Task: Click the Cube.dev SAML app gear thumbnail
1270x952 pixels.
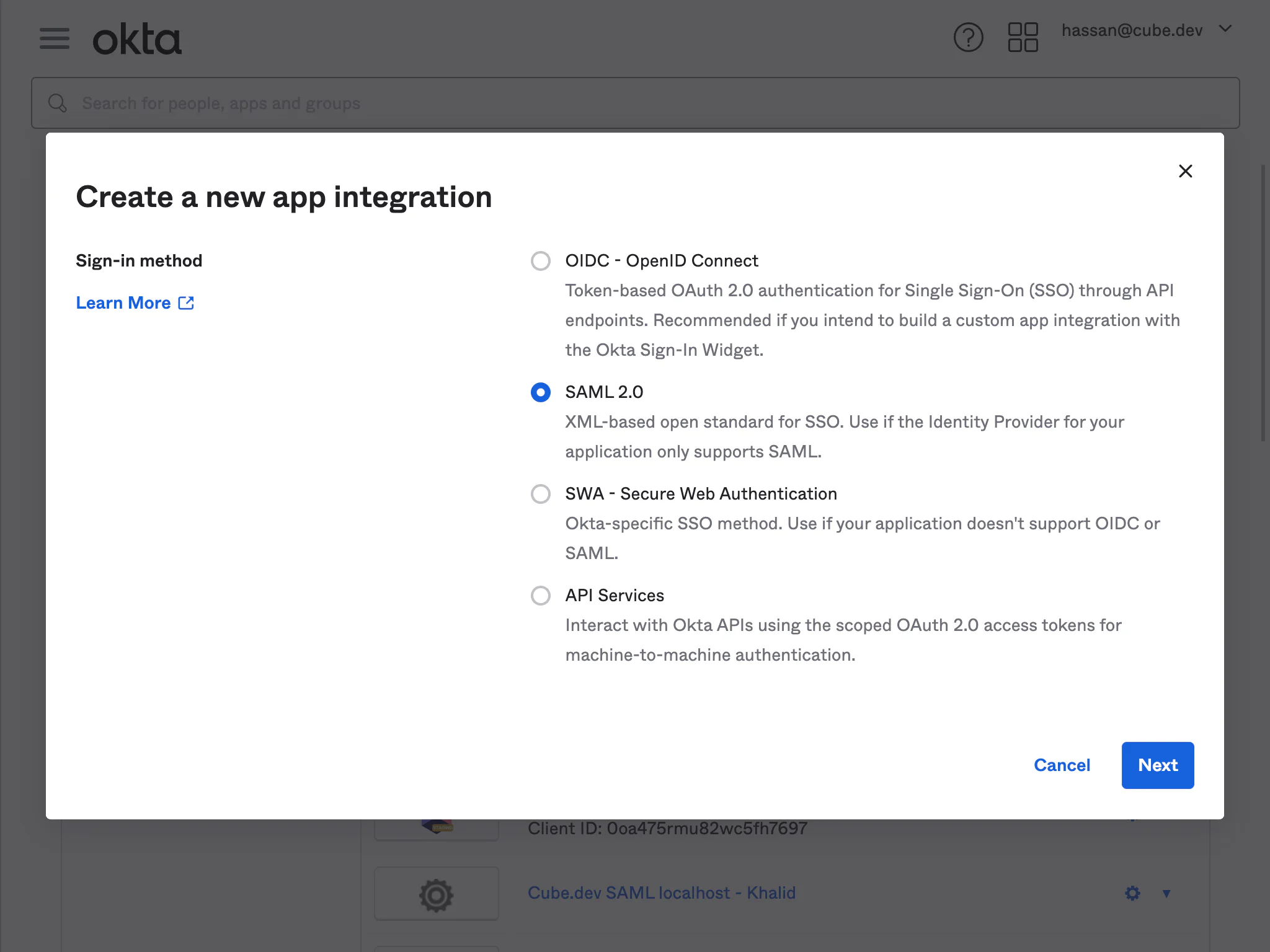Action: pyautogui.click(x=437, y=894)
